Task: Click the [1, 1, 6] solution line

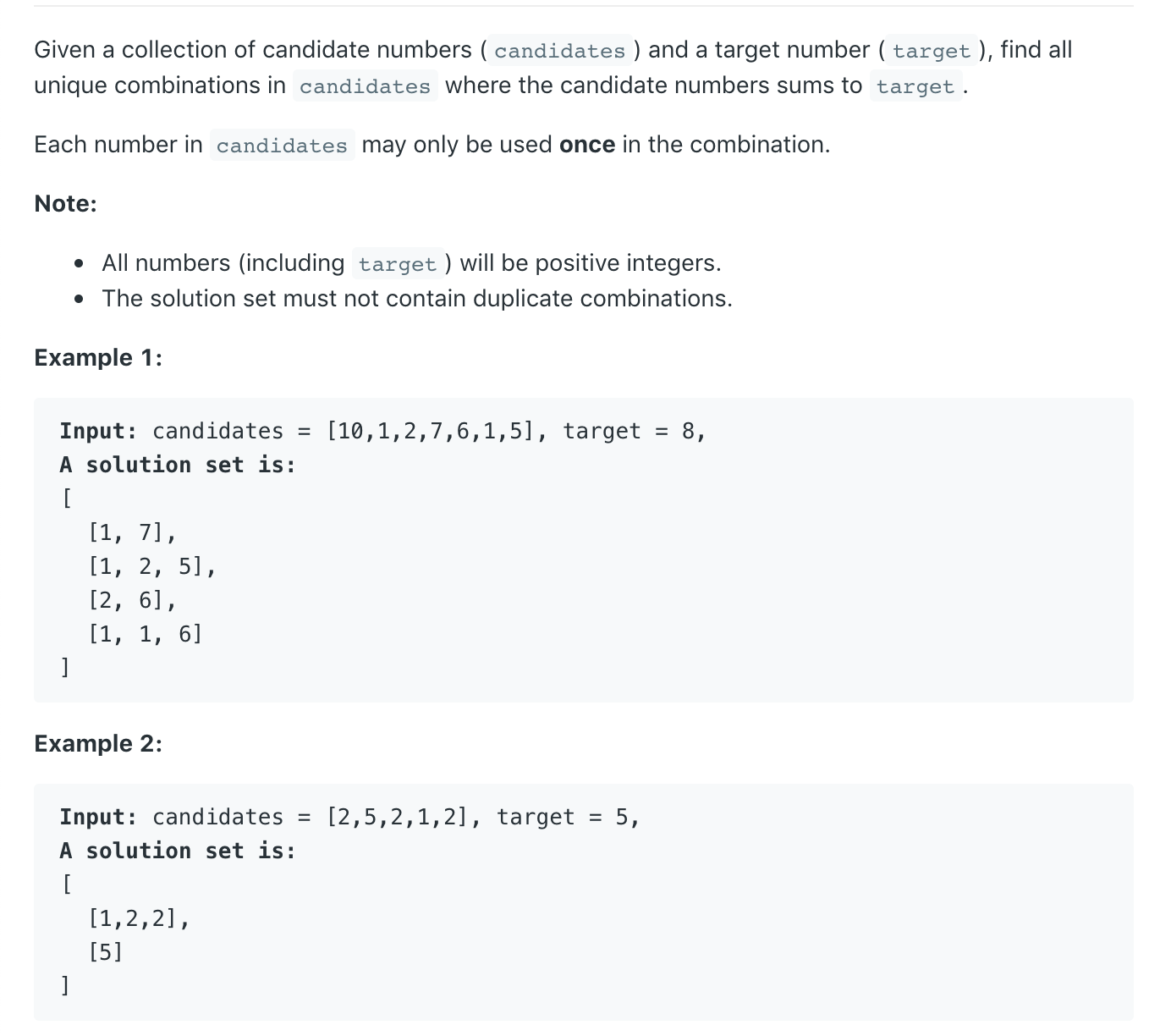Action: [x=146, y=635]
